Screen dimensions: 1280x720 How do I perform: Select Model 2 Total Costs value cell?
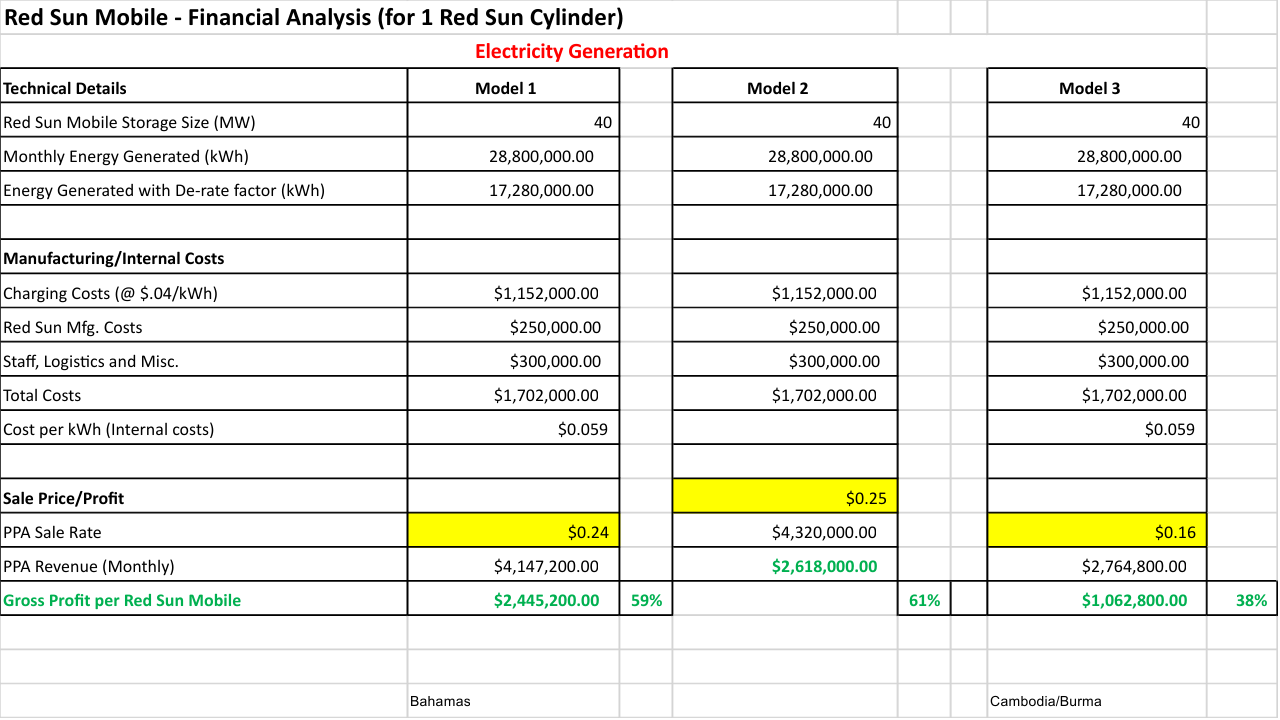(x=785, y=395)
